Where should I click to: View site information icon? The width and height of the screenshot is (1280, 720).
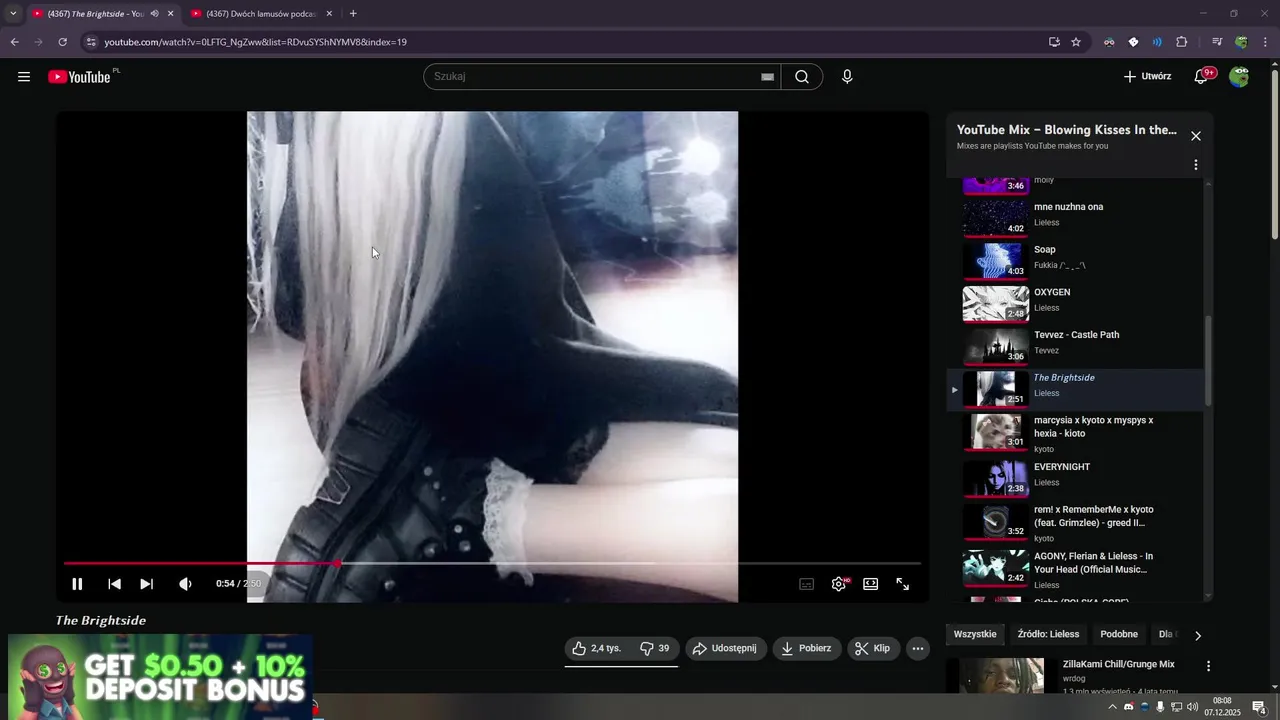click(x=90, y=42)
